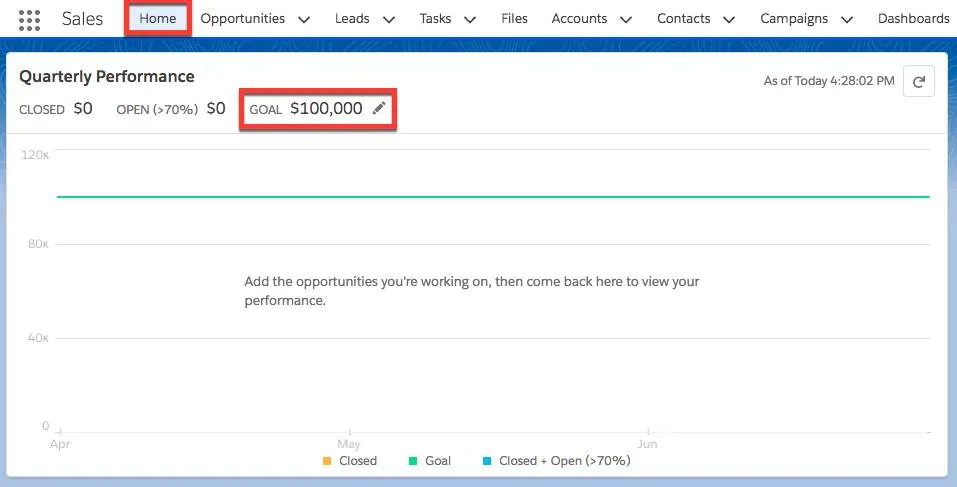Expand the Contacts dropdown chevron
This screenshot has width=957, height=487.
tap(729, 20)
